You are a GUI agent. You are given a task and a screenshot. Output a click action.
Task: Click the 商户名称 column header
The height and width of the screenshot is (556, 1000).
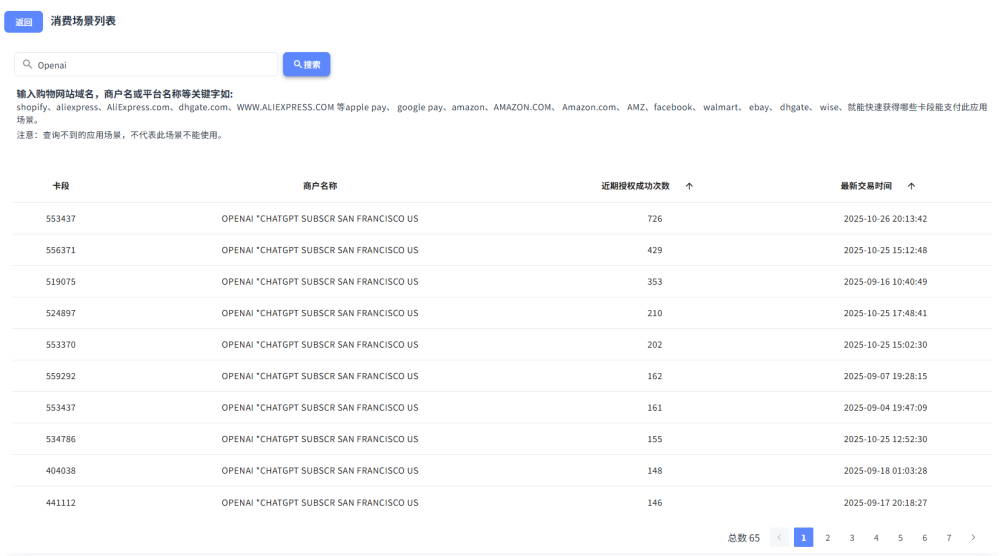coord(320,186)
